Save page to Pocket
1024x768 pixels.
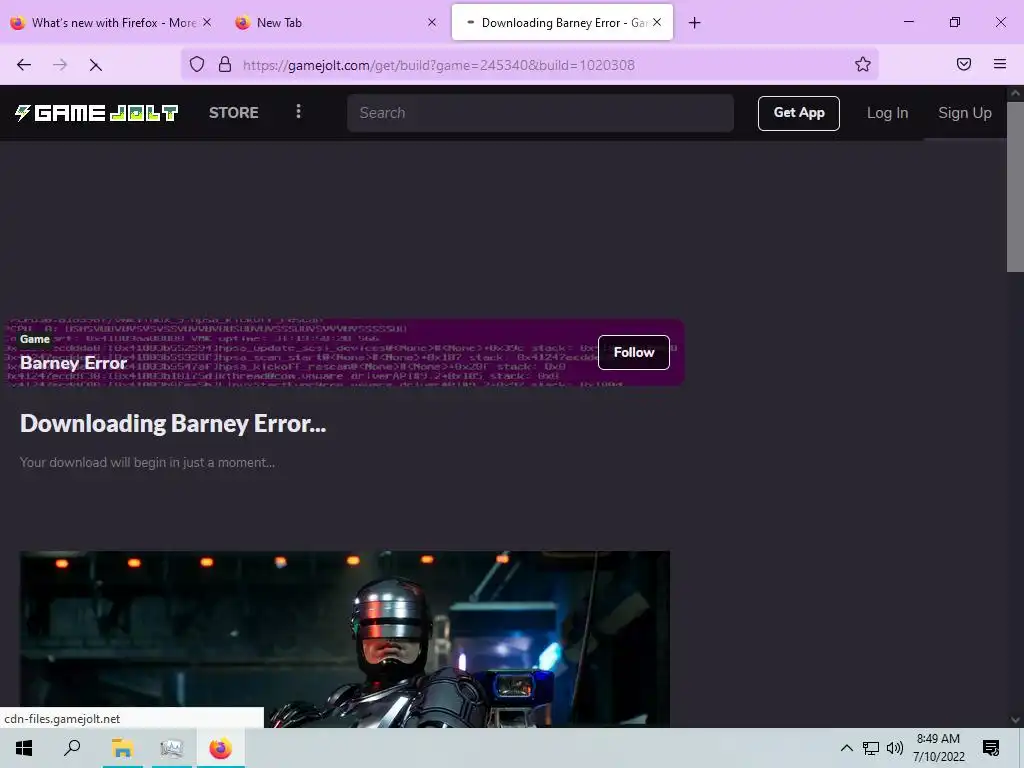tap(964, 64)
